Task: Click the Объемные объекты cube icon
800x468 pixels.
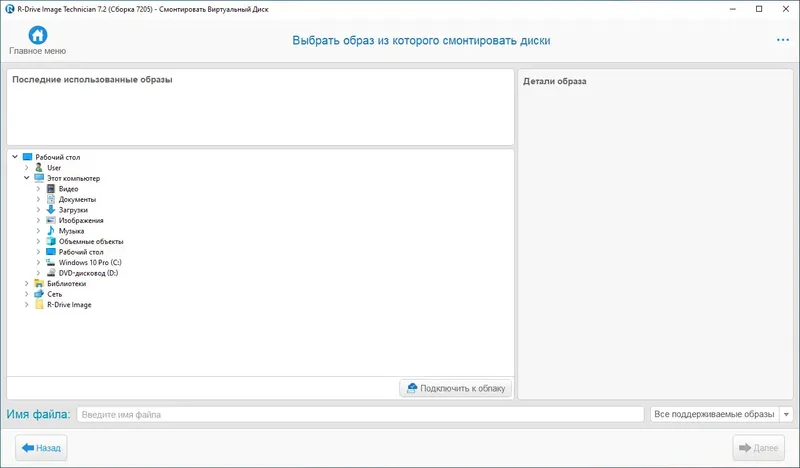Action: click(x=51, y=241)
